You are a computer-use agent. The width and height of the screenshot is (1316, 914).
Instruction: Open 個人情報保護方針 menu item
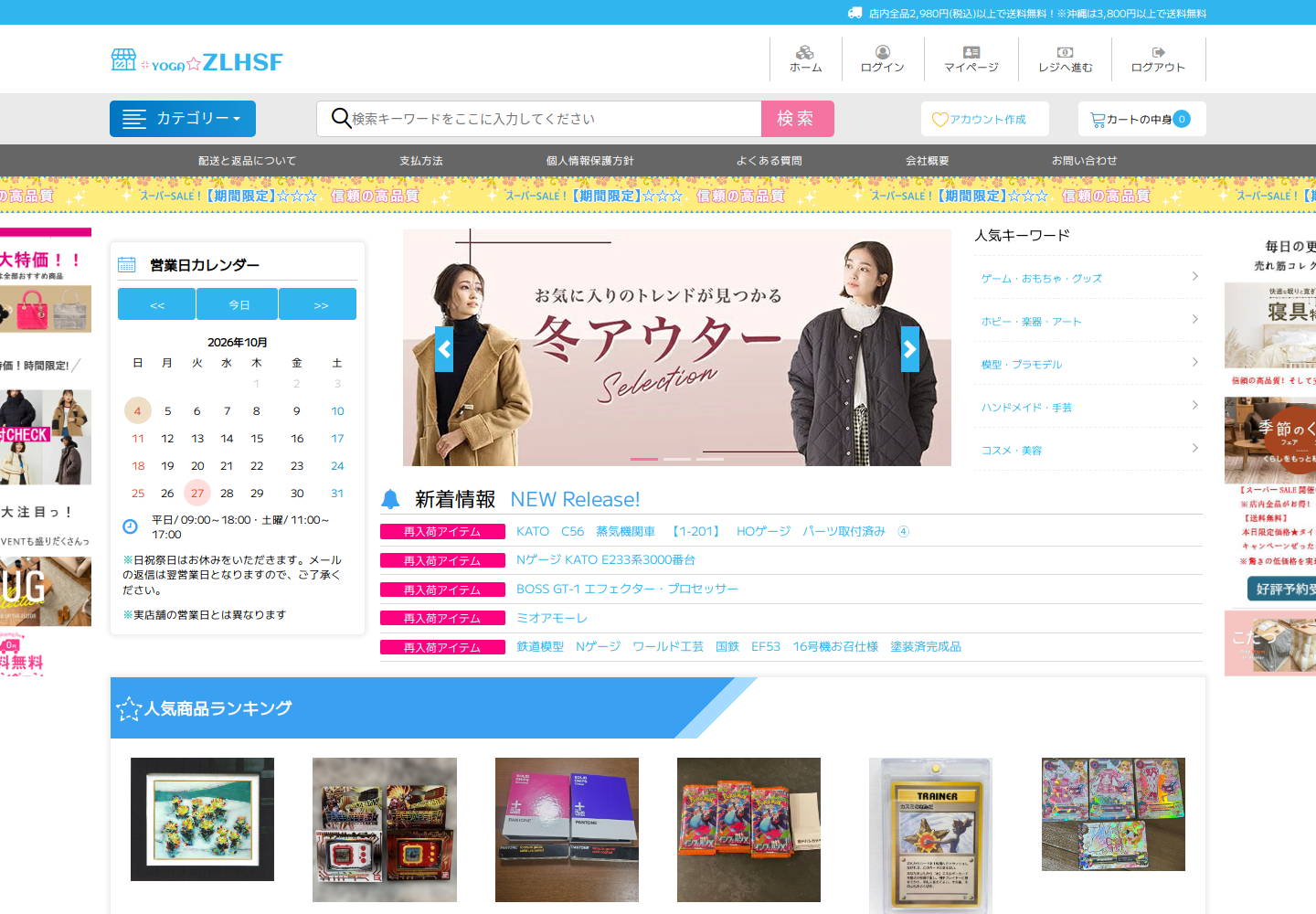pos(590,161)
